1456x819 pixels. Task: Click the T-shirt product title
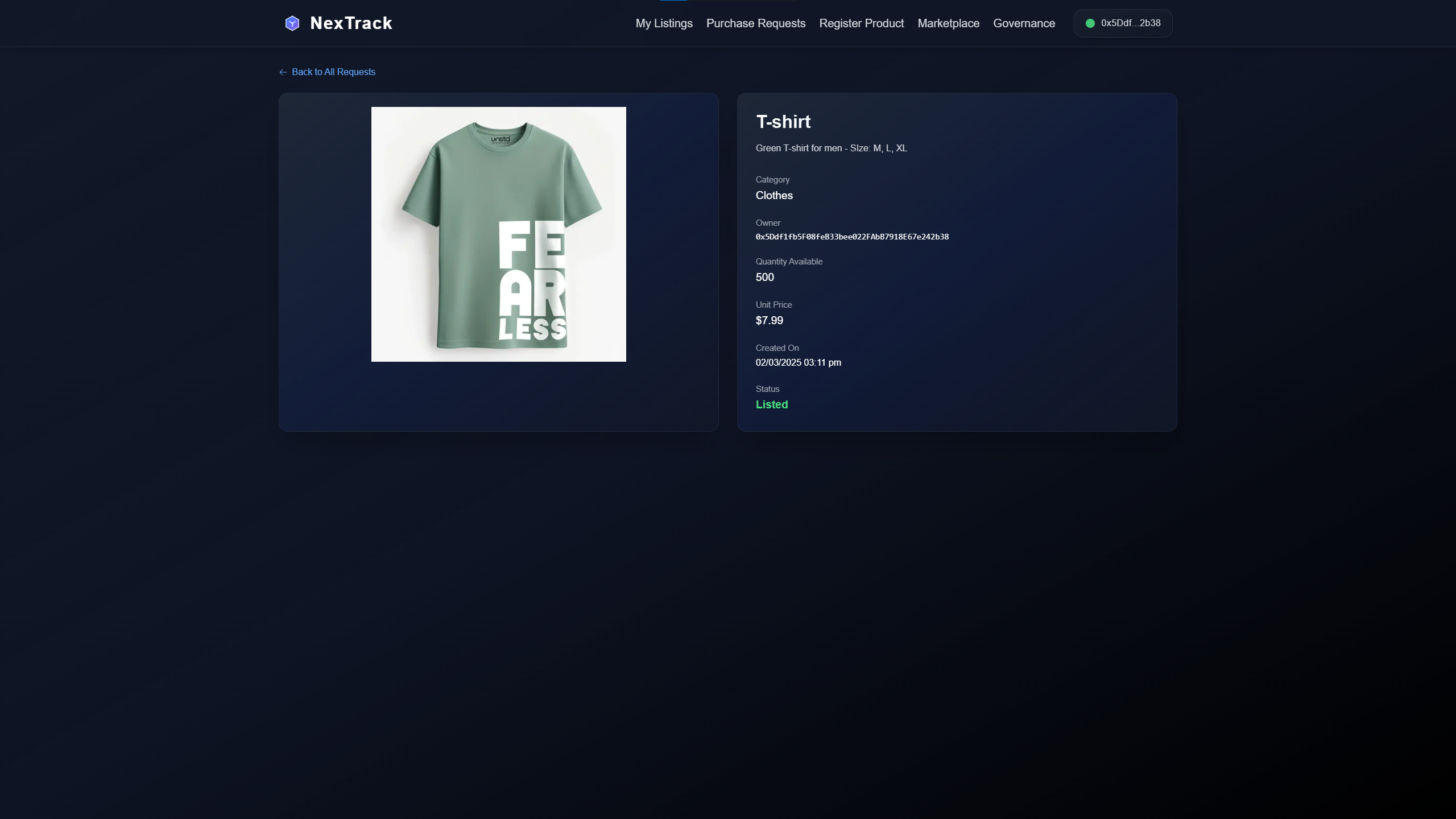pos(783,122)
